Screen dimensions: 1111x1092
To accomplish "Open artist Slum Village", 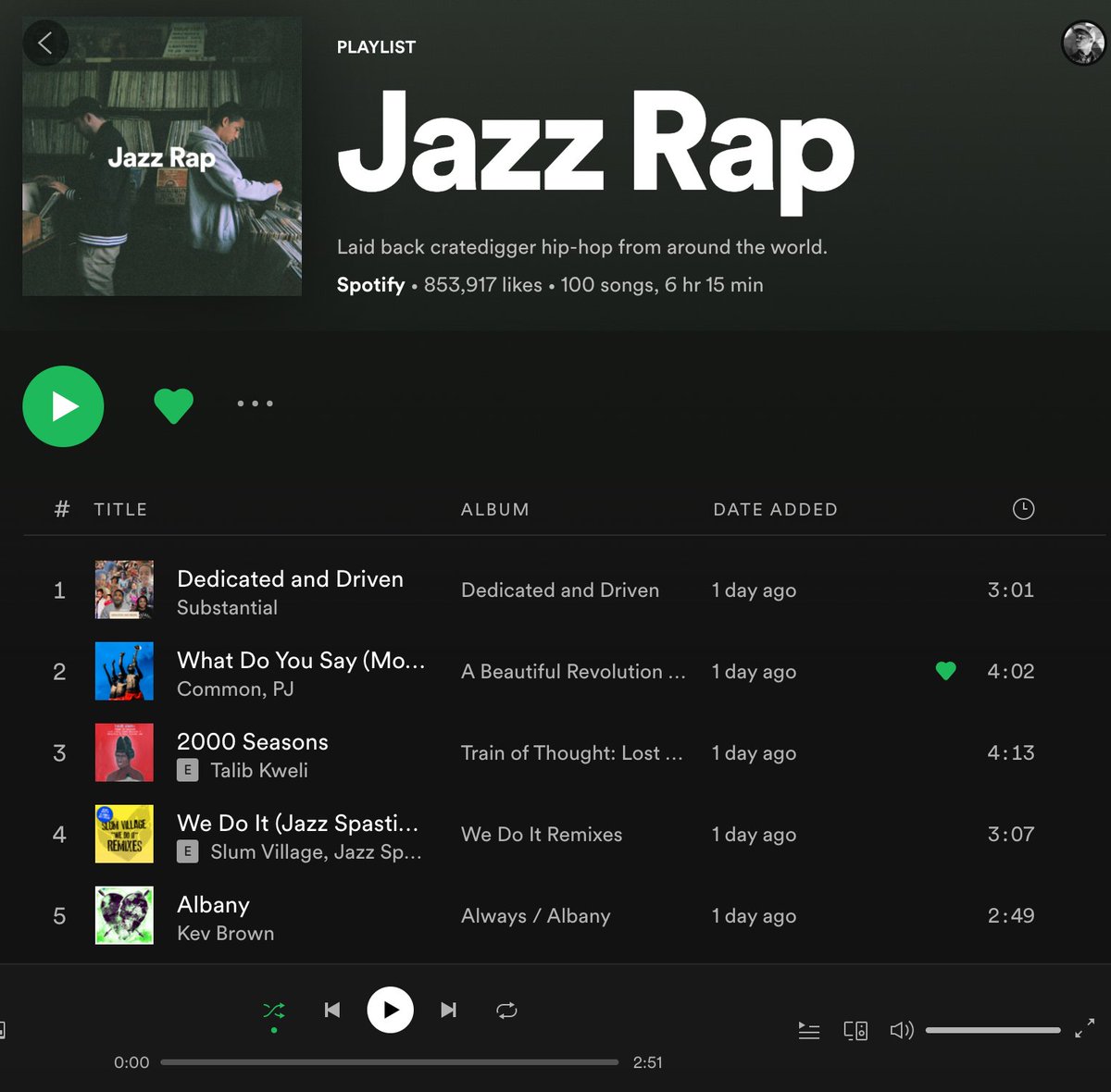I will pos(268,851).
